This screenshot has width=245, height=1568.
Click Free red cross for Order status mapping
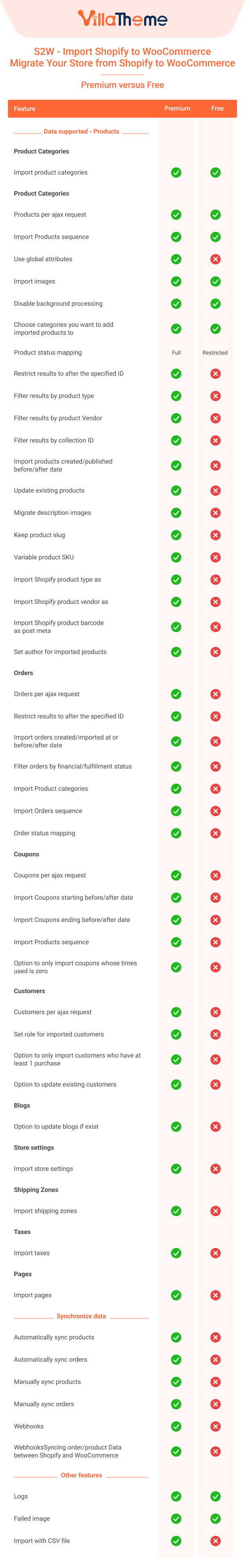(215, 833)
